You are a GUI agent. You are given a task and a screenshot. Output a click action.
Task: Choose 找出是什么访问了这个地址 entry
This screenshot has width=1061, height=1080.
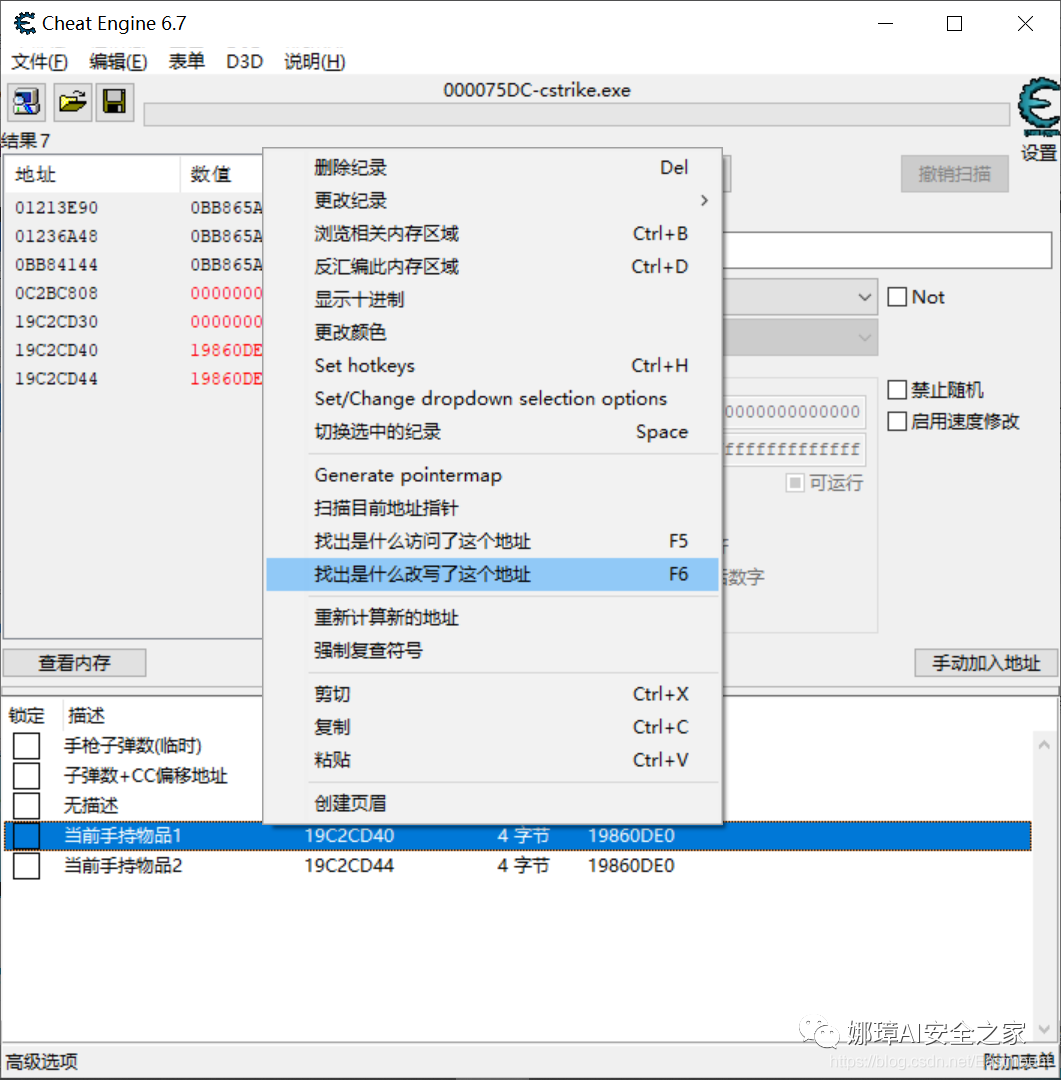(x=493, y=541)
